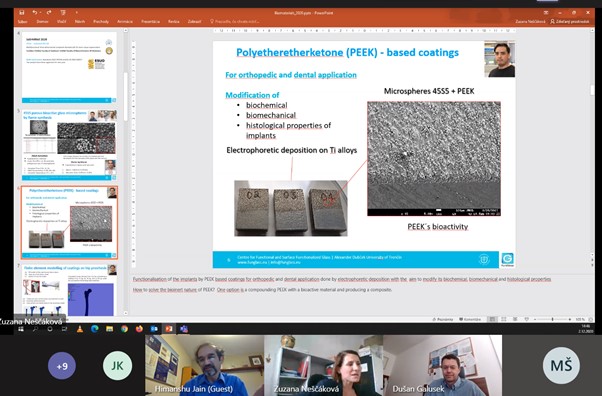The height and width of the screenshot is (396, 602).
Task: Click the 'biomechanical' bullet on the slide
Action: coord(271,115)
